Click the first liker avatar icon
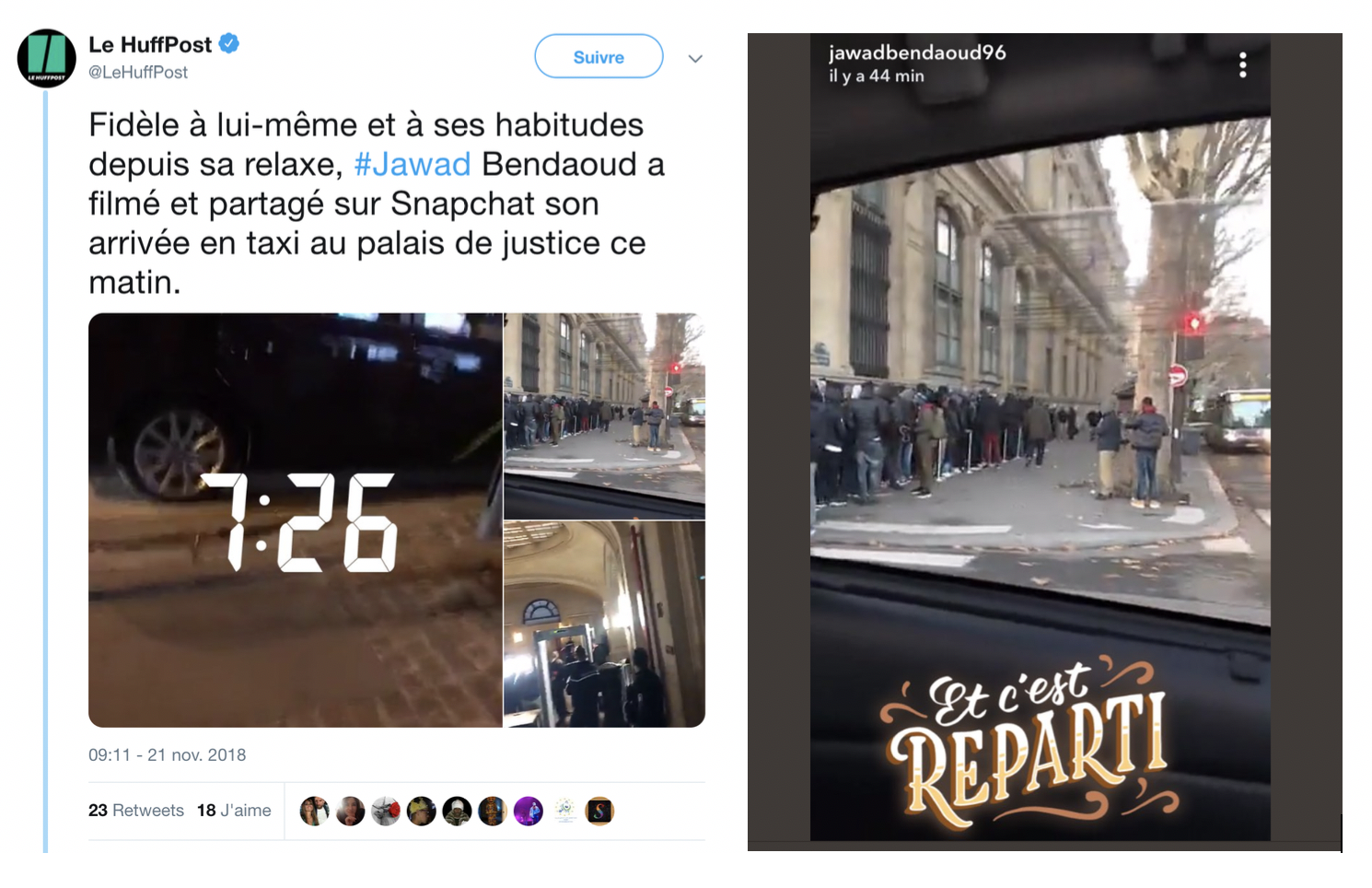This screenshot has height=888, width=1372. coord(315,811)
